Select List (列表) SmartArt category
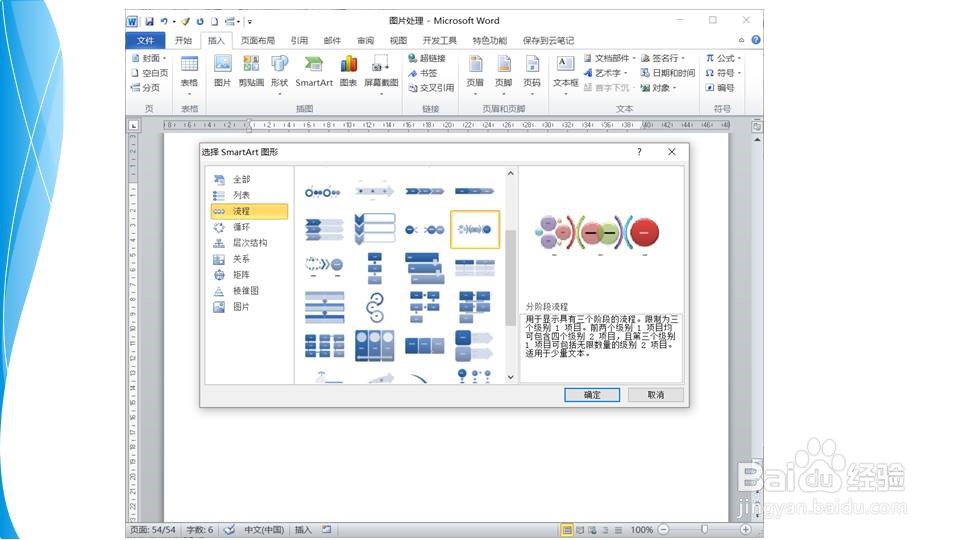960x540 pixels. pos(249,195)
